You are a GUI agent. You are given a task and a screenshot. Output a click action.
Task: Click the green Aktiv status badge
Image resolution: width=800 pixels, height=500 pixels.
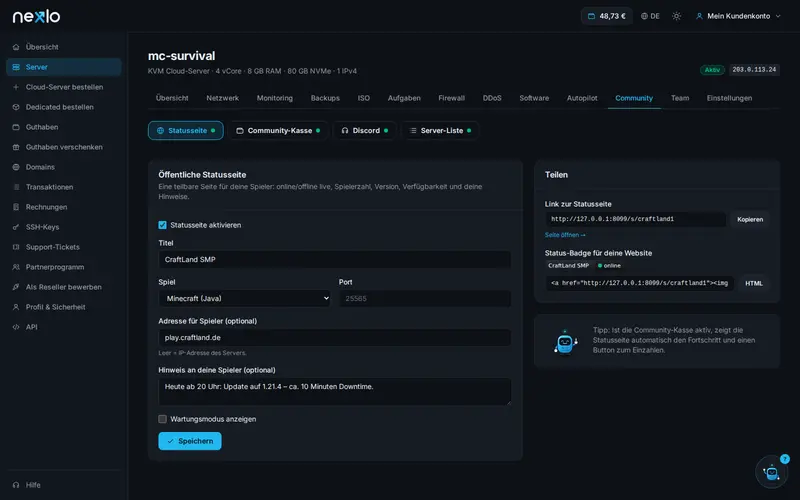pos(712,70)
